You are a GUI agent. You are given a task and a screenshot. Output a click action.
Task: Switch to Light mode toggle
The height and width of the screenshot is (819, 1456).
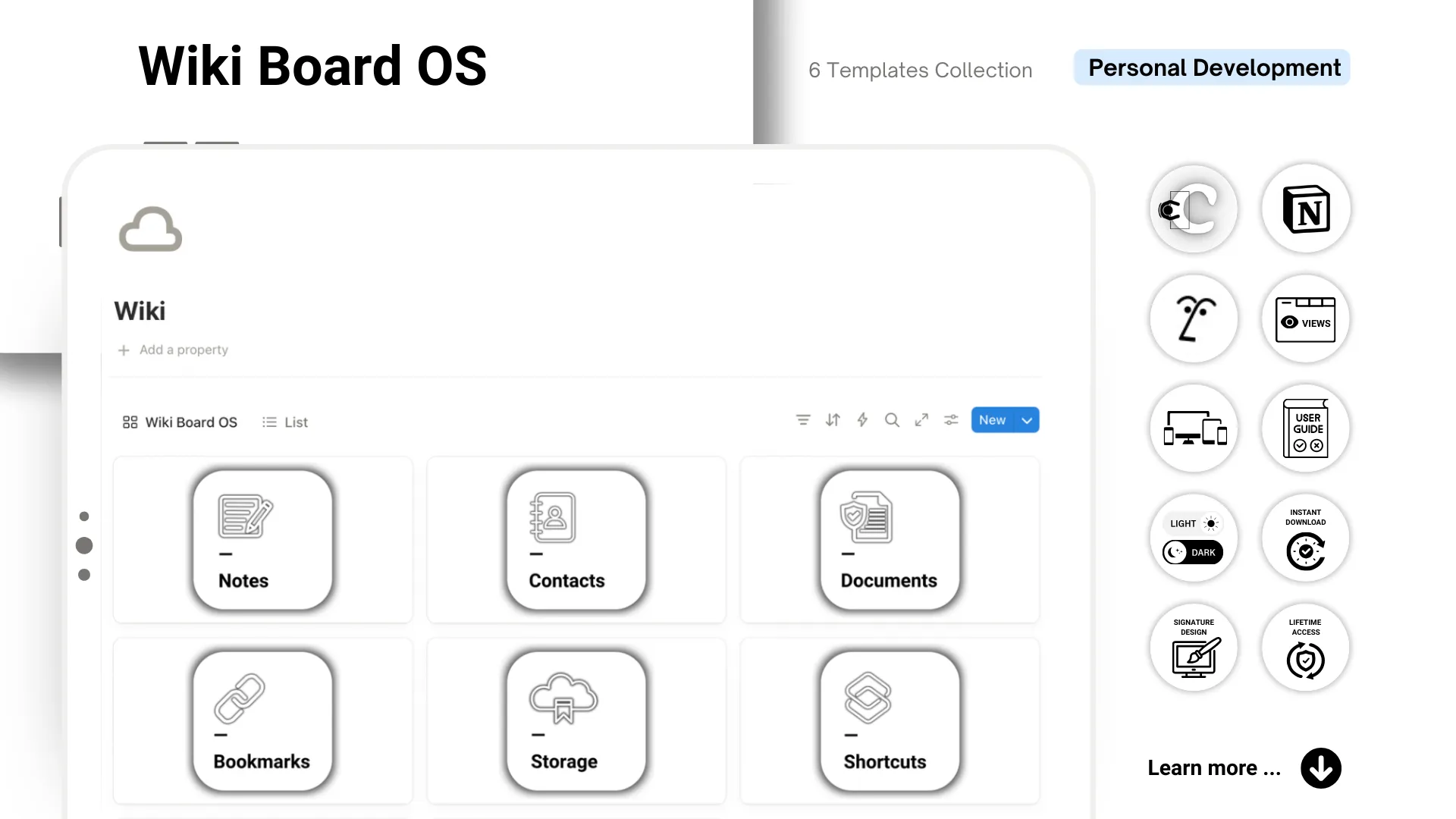[x=1194, y=523]
